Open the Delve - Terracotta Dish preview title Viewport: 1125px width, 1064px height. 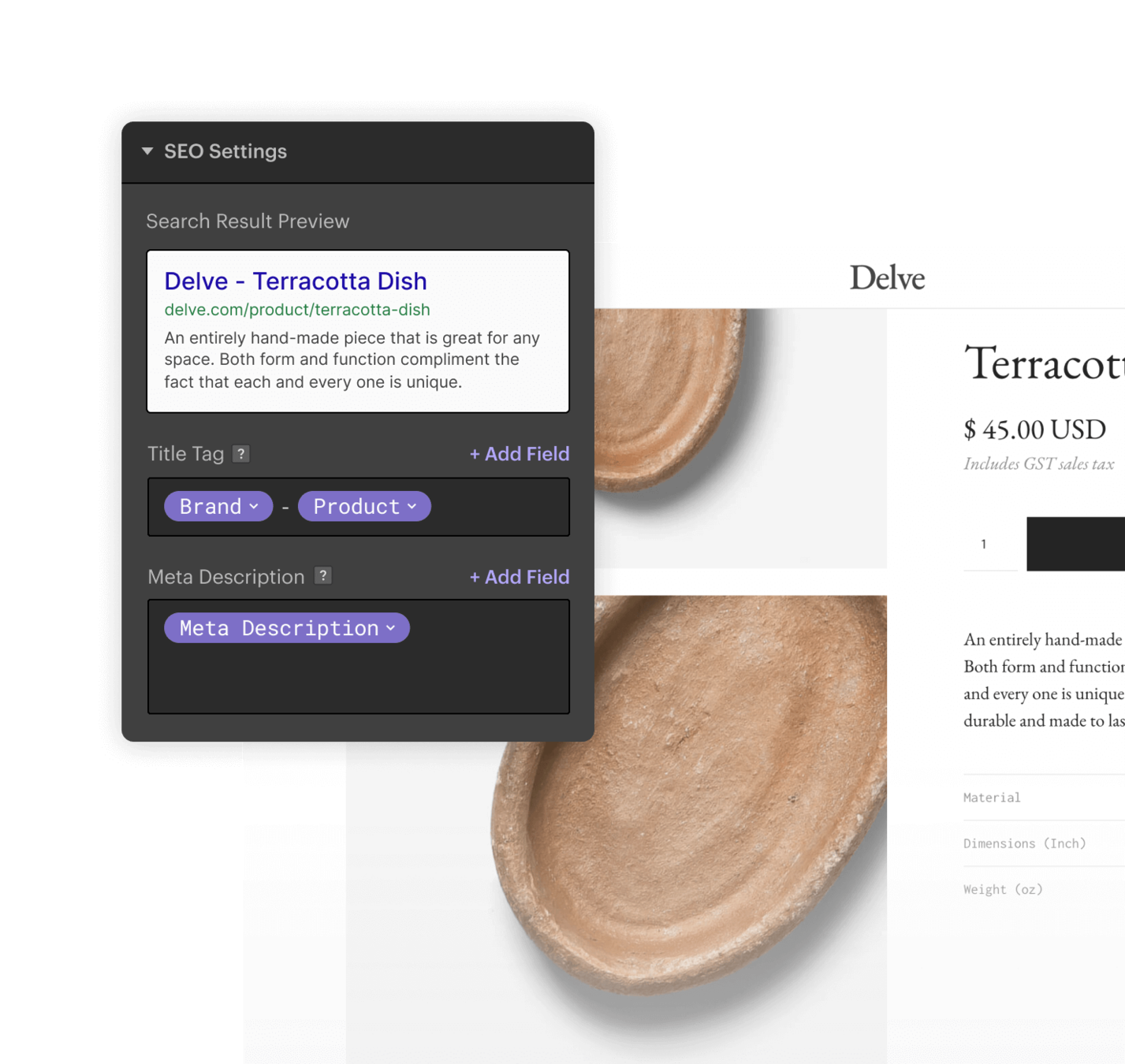[x=296, y=281]
